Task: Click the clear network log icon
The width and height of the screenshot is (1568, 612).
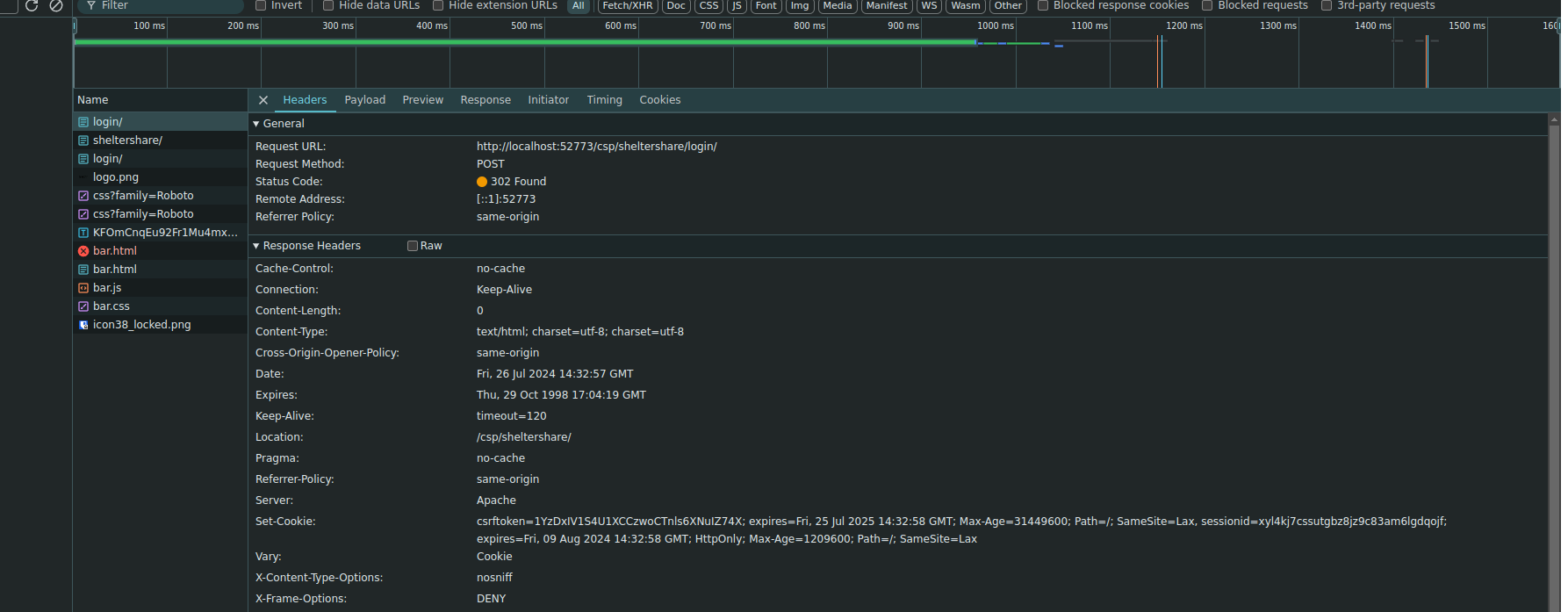Action: click(56, 5)
